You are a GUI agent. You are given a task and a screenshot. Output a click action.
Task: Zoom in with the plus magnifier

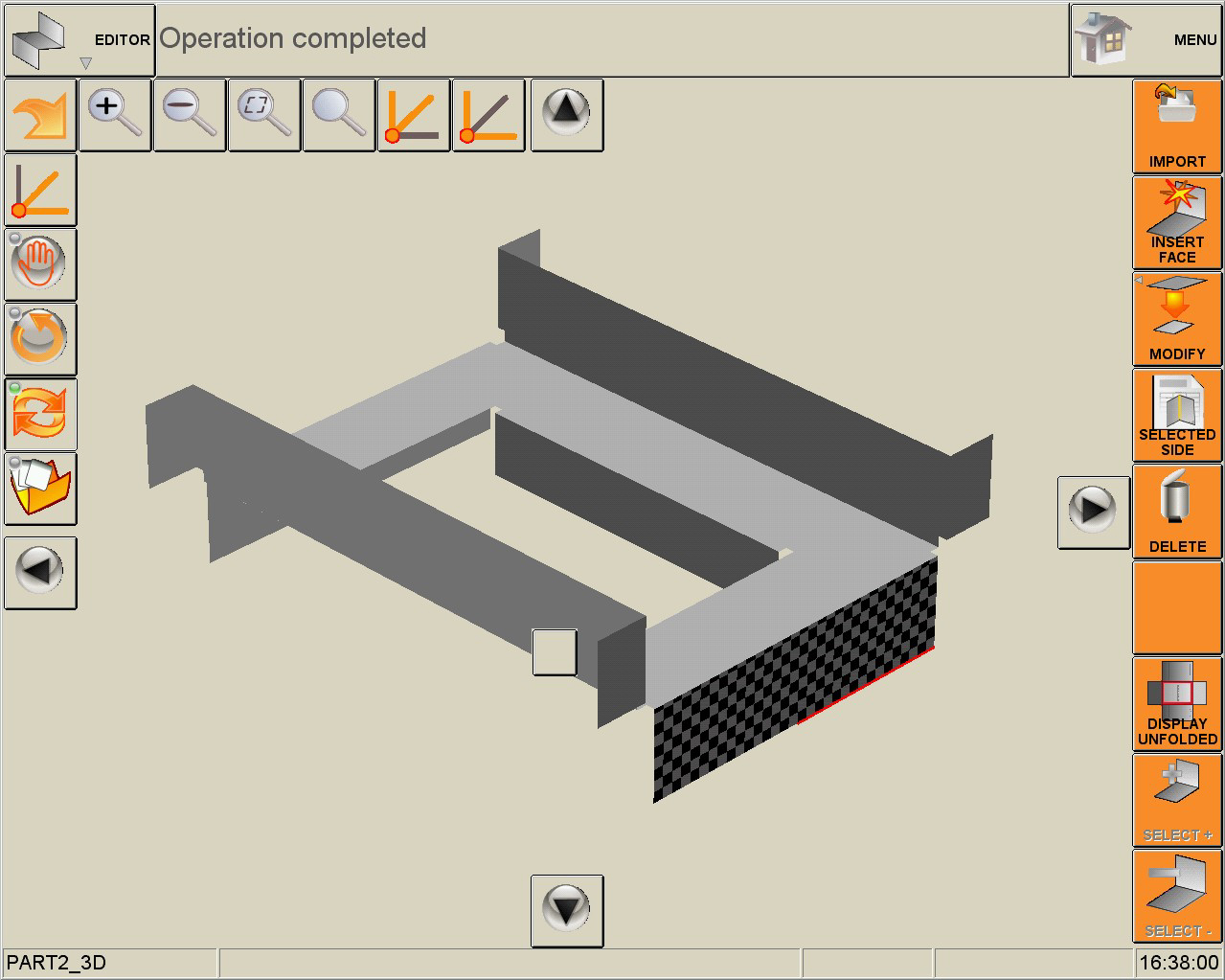pos(115,116)
